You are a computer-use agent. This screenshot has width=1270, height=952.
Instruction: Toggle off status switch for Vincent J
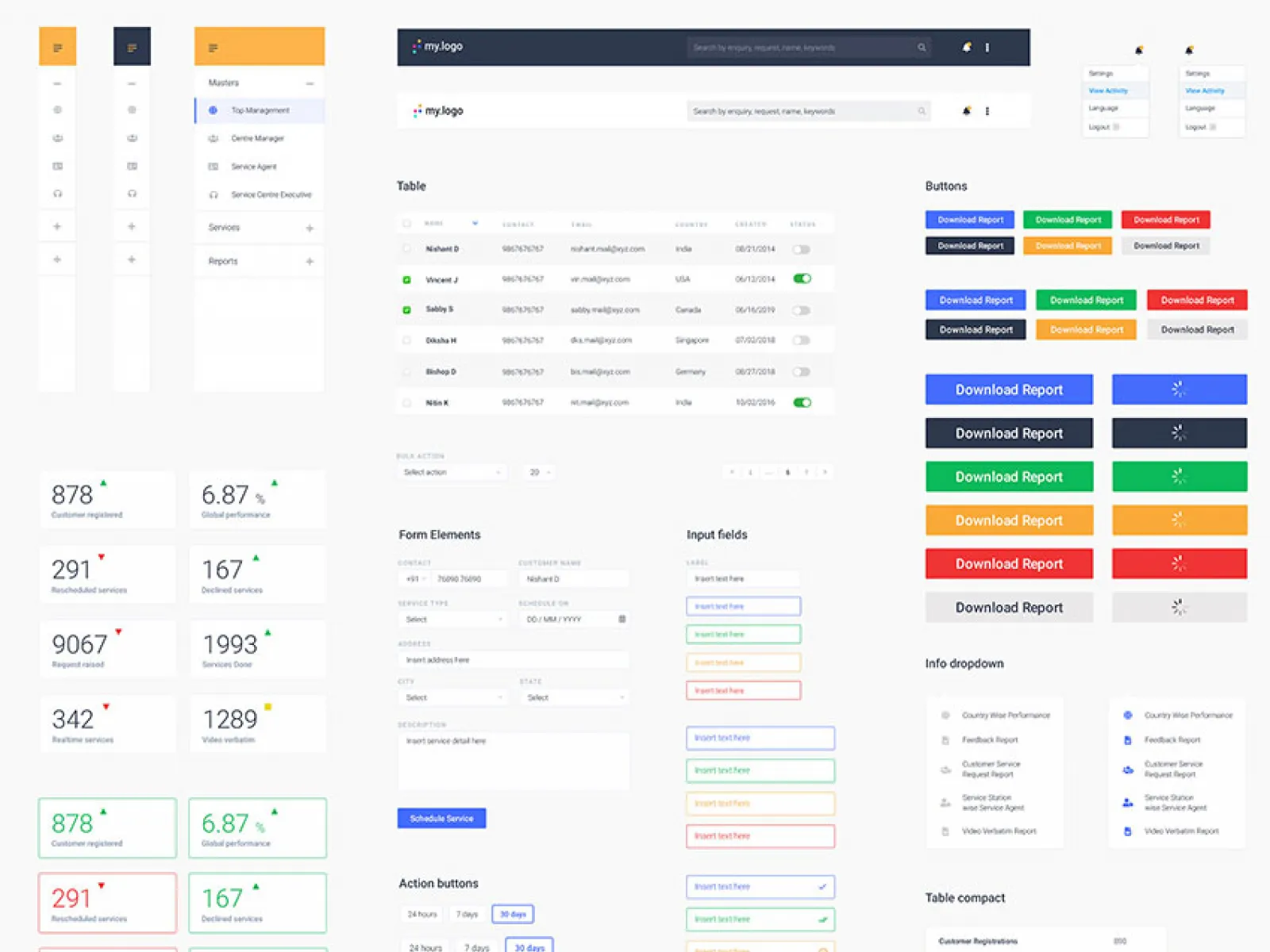[x=802, y=278]
